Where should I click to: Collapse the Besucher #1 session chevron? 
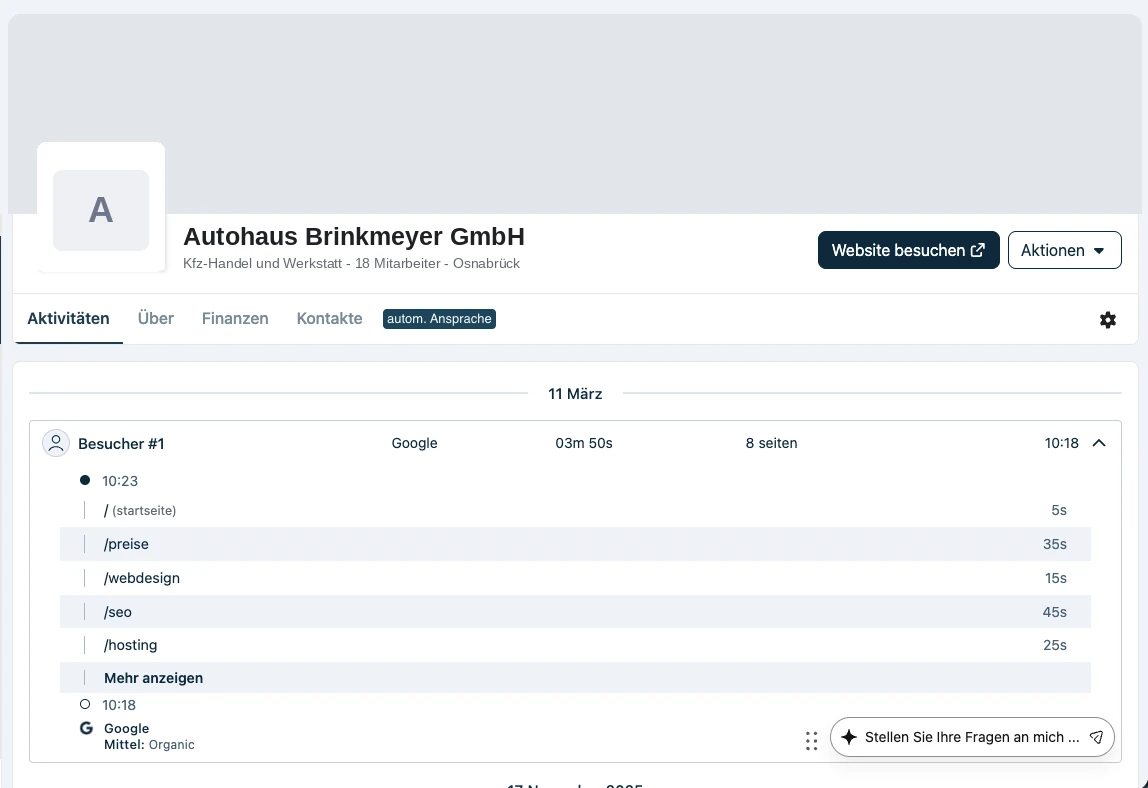[x=1099, y=443]
